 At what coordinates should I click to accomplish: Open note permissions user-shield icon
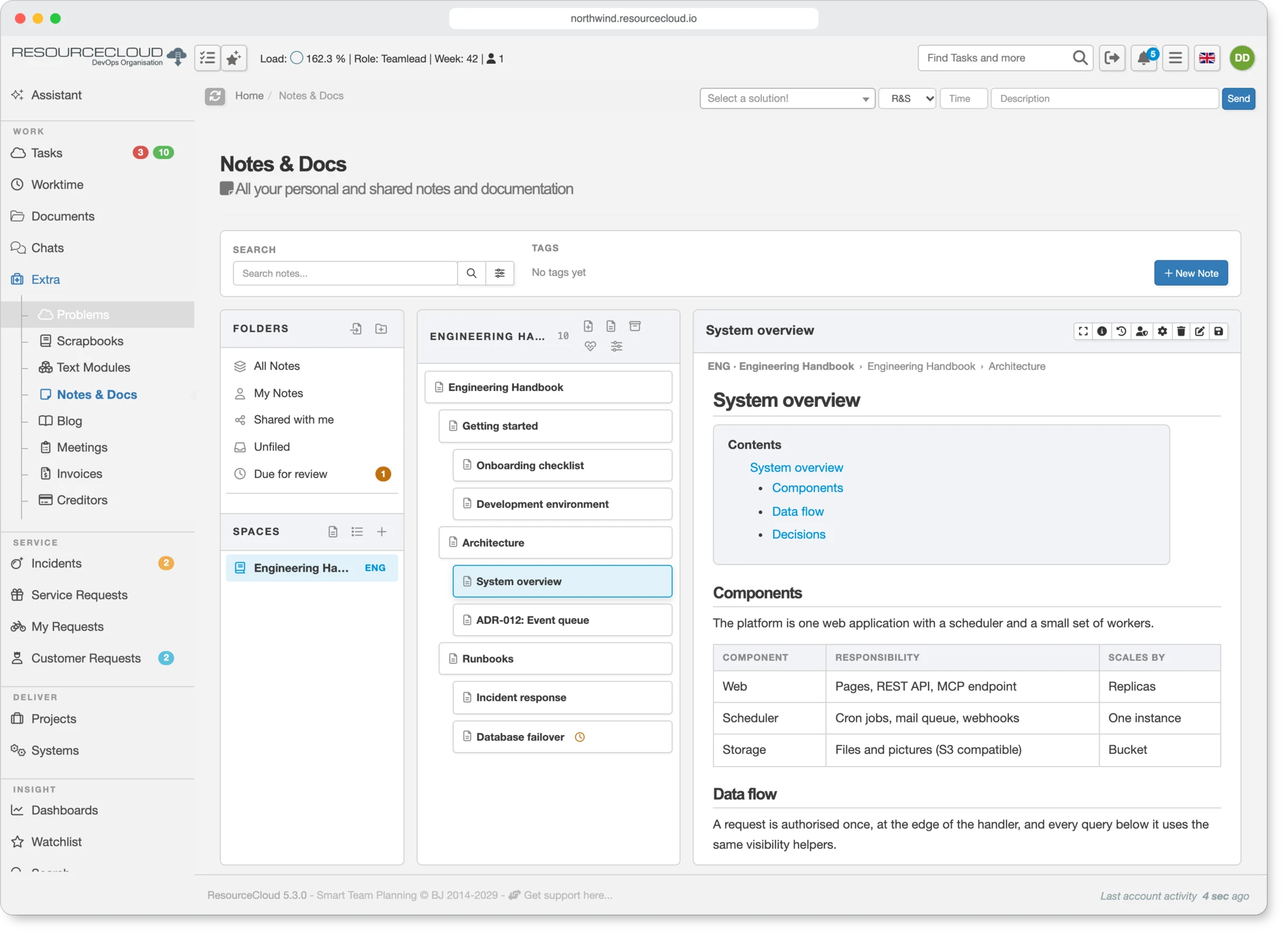click(x=1142, y=331)
